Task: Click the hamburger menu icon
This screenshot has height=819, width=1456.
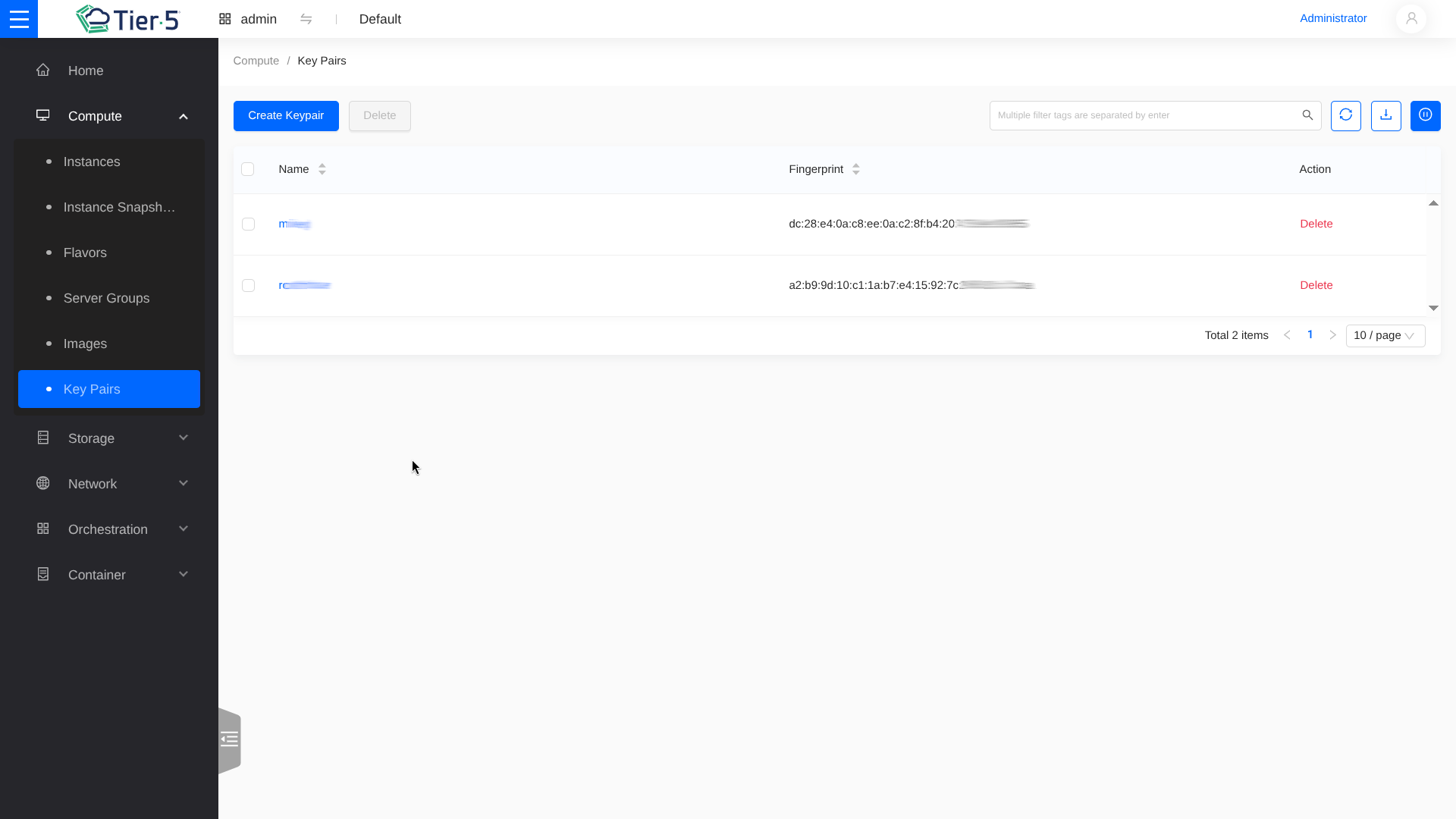Action: (x=19, y=19)
